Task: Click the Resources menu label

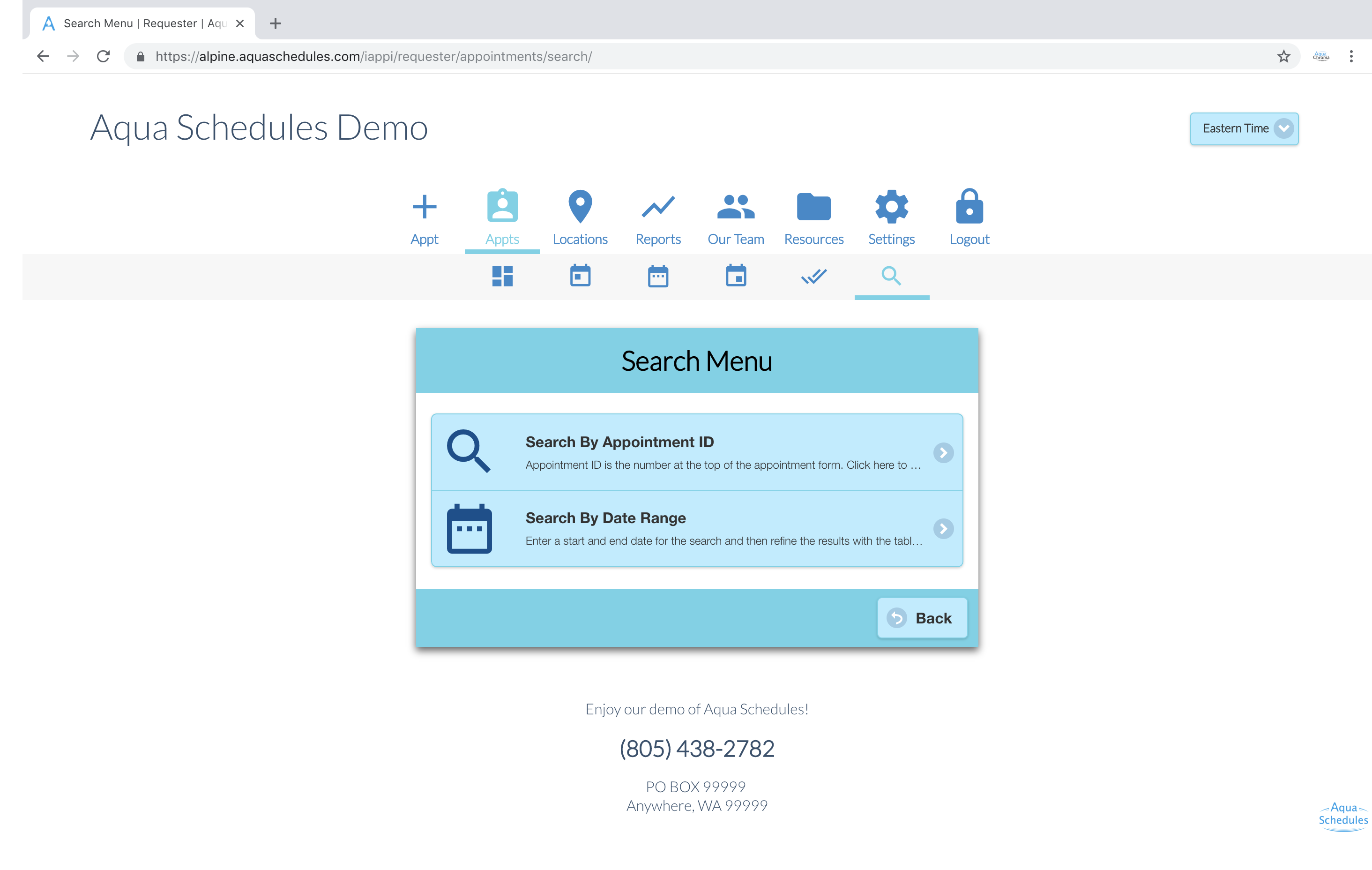Action: point(813,240)
